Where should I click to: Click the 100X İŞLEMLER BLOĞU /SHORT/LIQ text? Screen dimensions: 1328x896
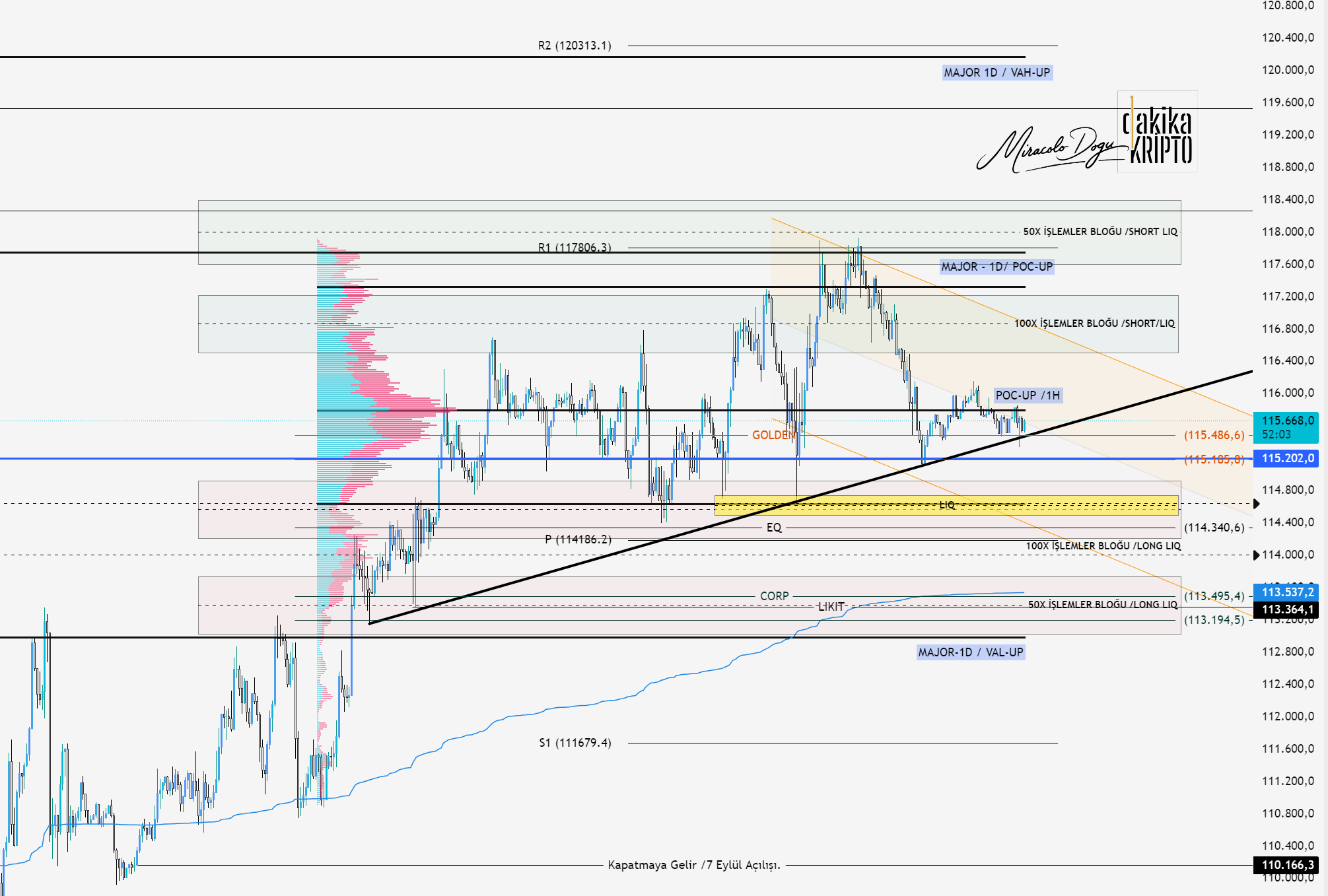click(1095, 324)
